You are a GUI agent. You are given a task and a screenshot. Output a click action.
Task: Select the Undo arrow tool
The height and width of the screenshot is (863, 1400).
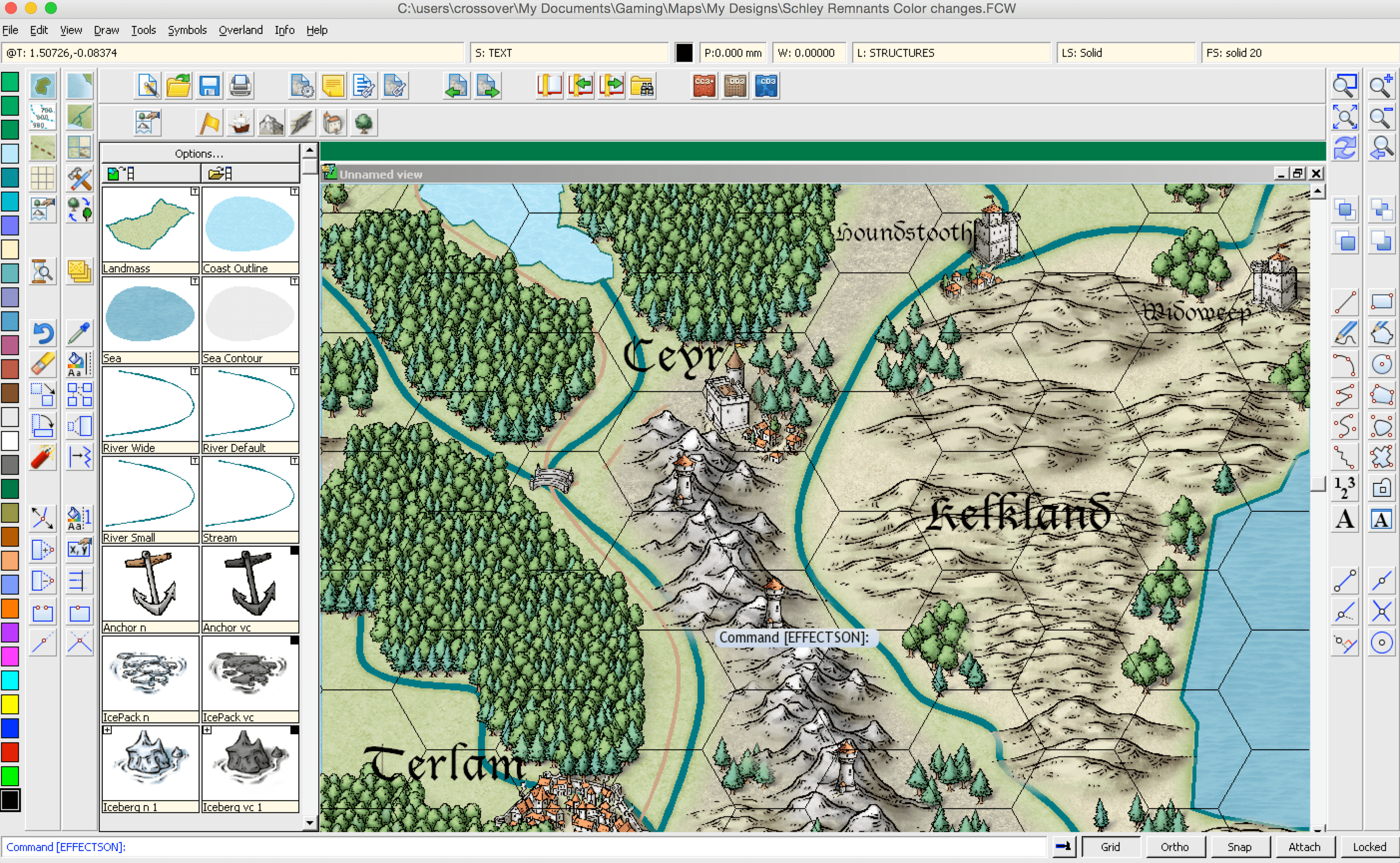pyautogui.click(x=43, y=333)
